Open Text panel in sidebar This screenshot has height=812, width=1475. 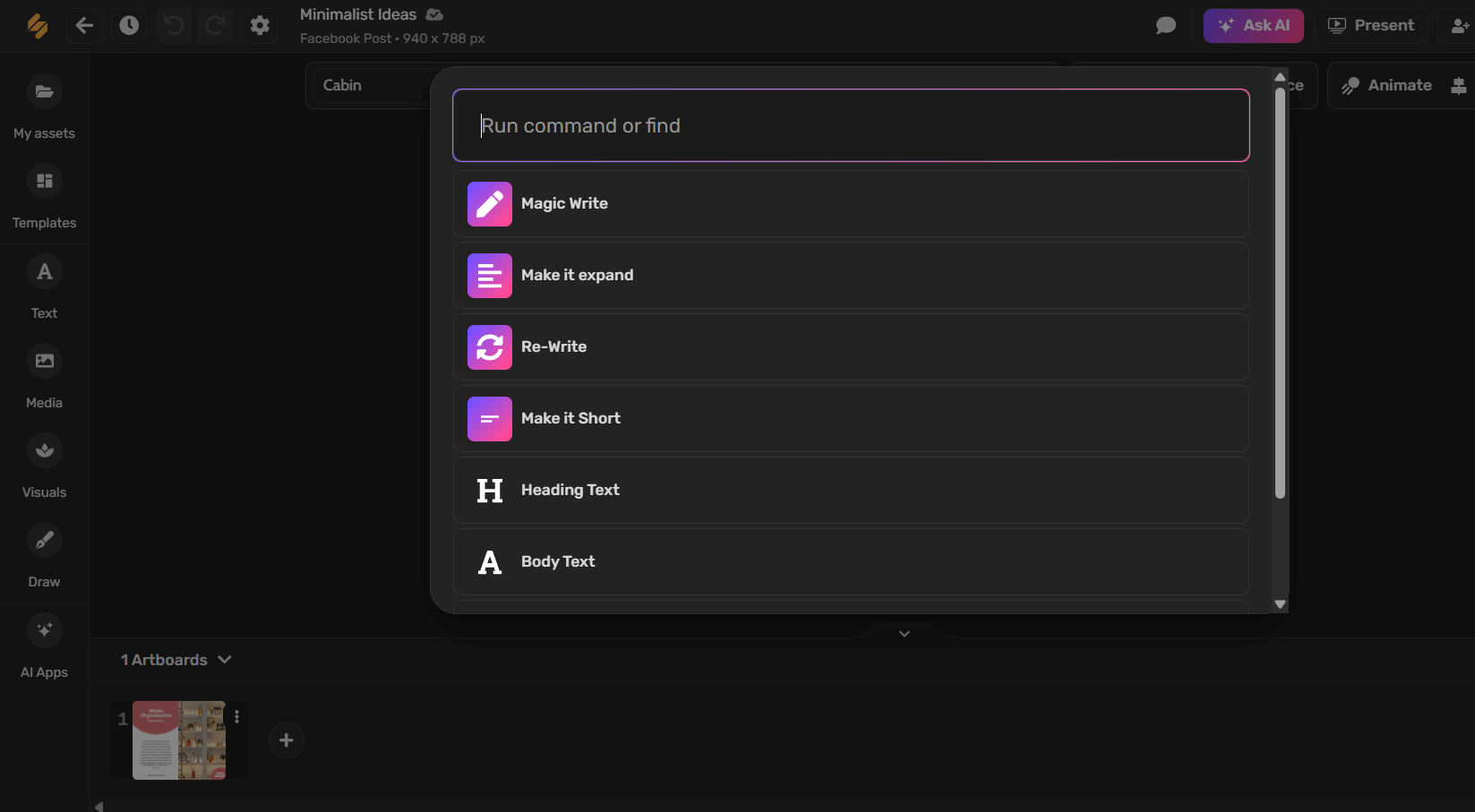pos(44,286)
